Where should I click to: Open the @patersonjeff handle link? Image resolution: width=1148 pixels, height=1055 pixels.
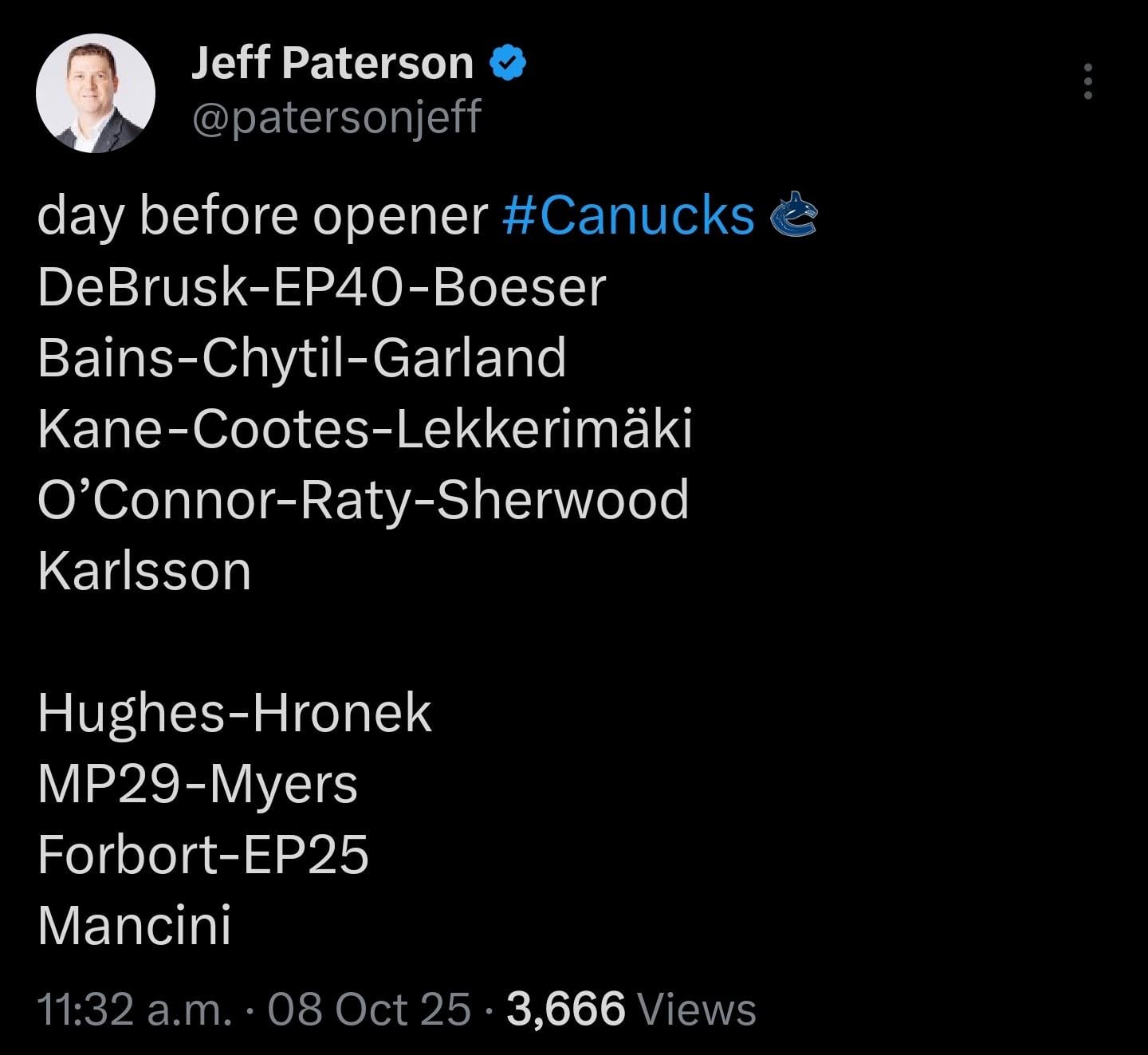coord(336,117)
